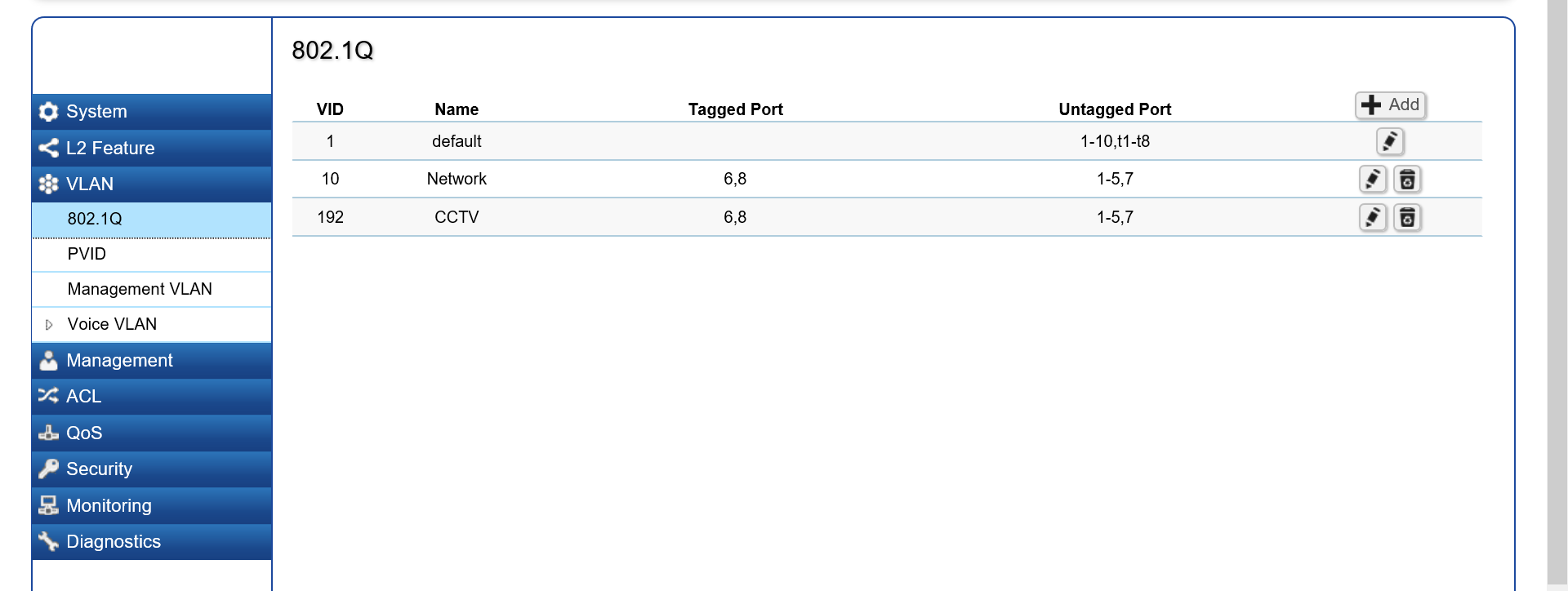Edit the CCTV VLAN 192 row
The width and height of the screenshot is (1568, 591).
click(x=1373, y=217)
